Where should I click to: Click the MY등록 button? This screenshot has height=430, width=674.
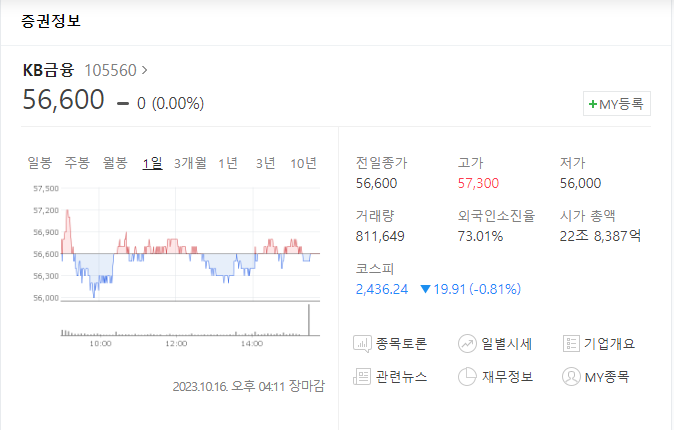point(617,104)
